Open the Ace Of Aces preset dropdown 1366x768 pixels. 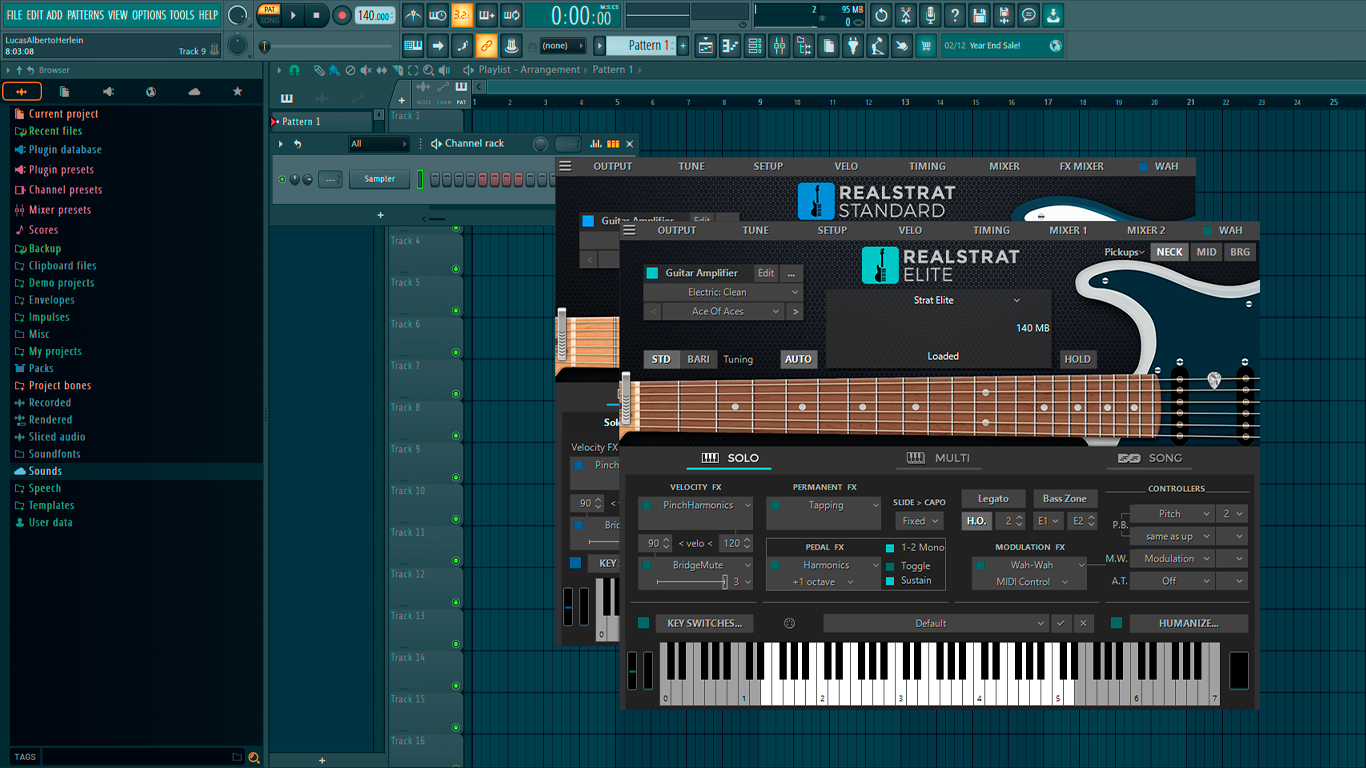[723, 312]
